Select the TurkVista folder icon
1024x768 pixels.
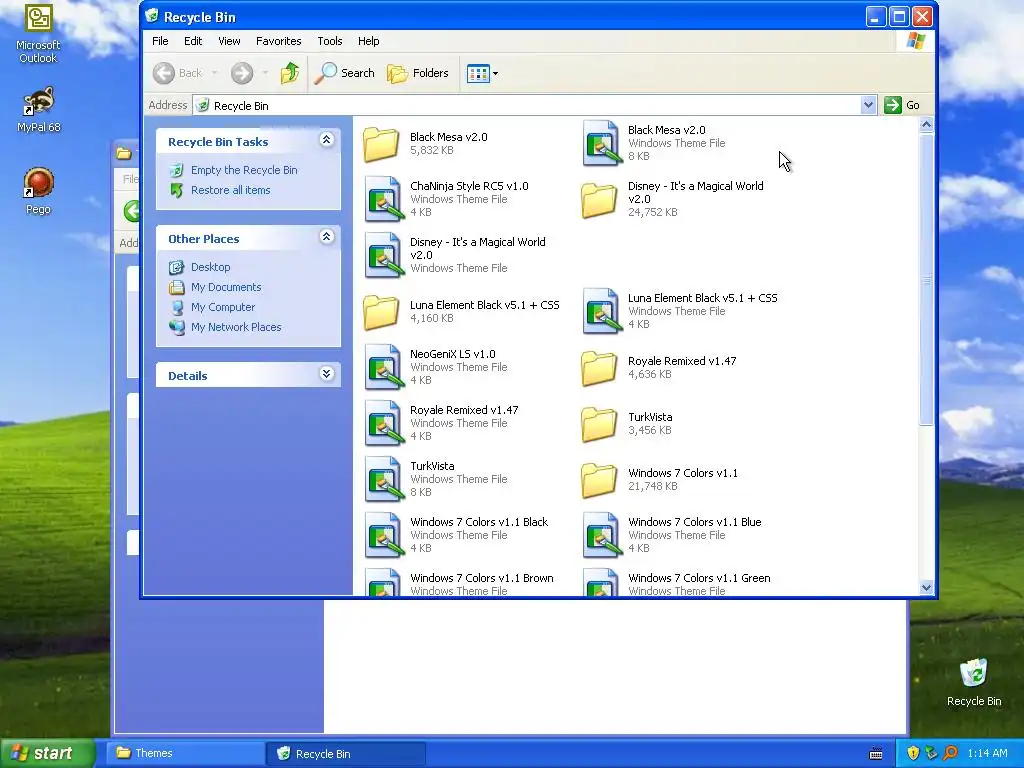click(x=599, y=423)
